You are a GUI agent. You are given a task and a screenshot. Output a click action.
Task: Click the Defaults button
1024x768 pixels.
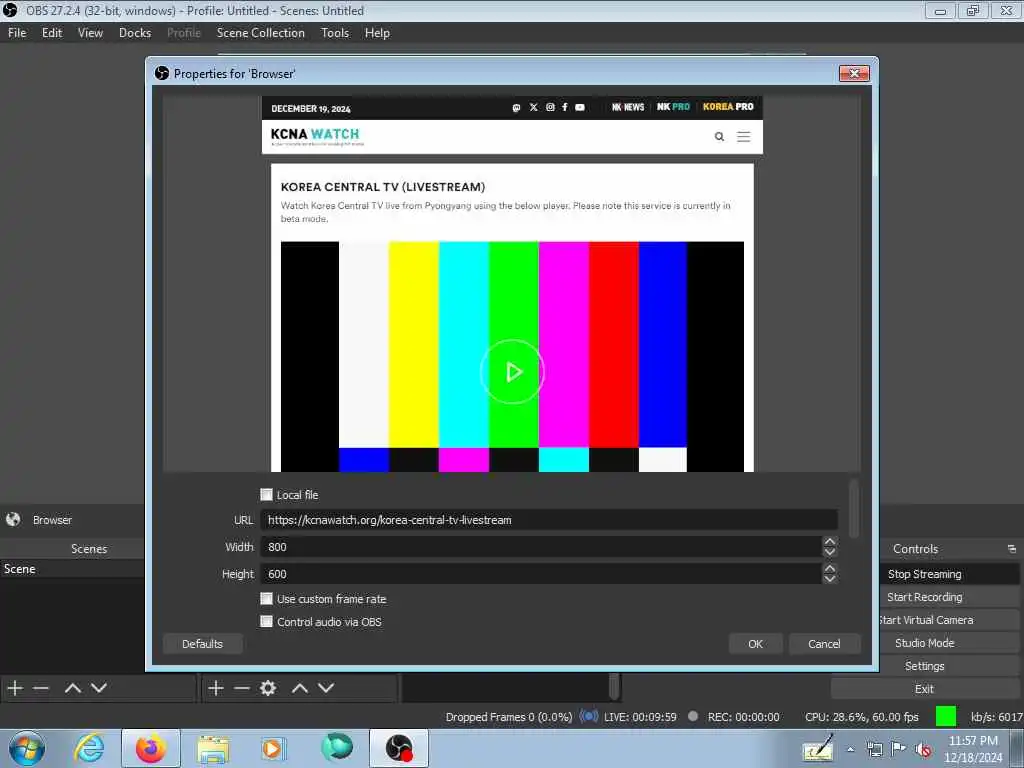pos(202,643)
